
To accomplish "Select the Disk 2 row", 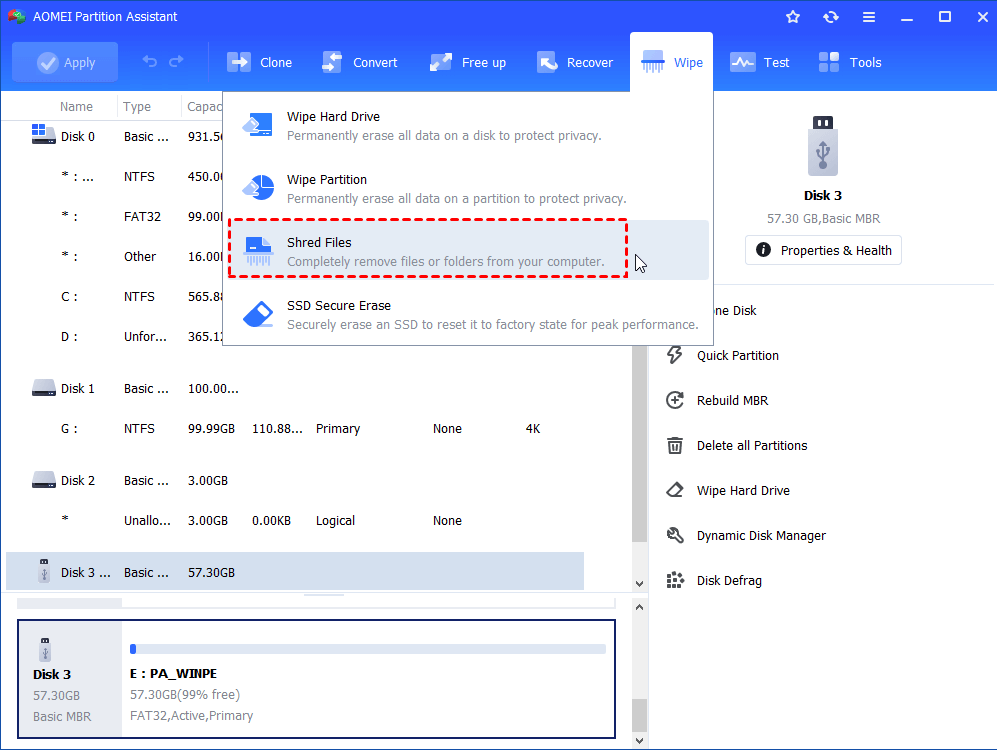I will 295,481.
